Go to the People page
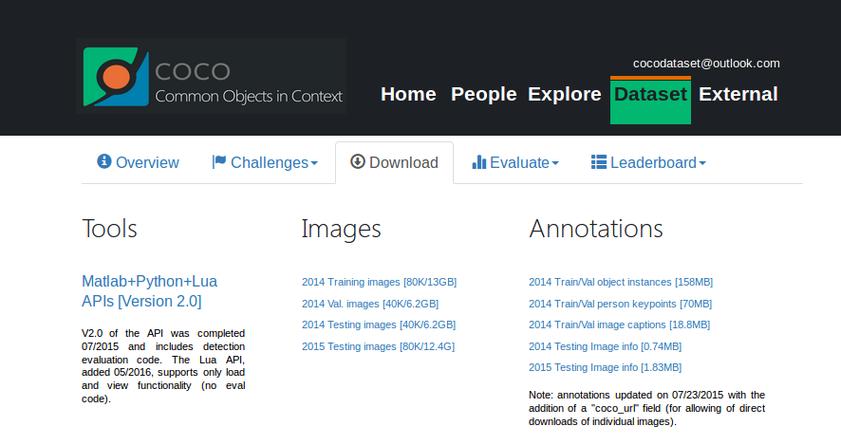841x445 pixels. tap(483, 94)
